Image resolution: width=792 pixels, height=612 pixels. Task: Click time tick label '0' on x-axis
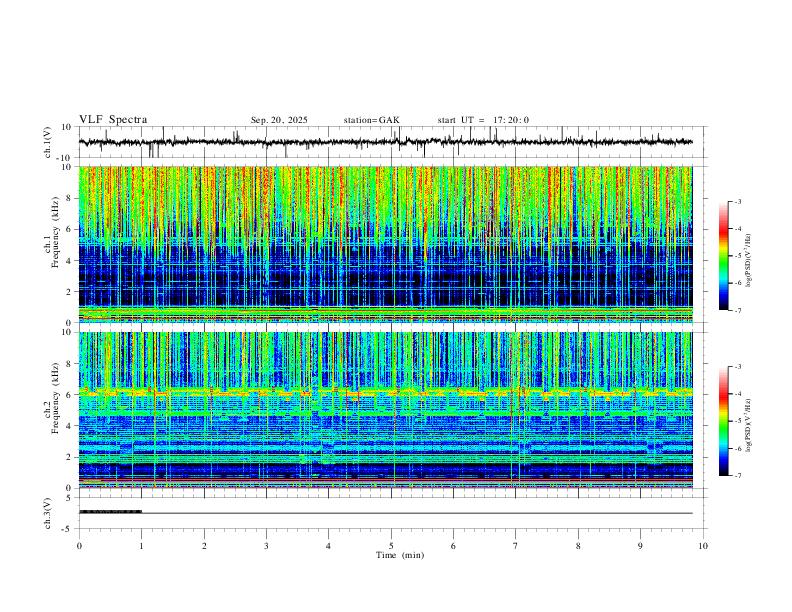click(x=79, y=546)
